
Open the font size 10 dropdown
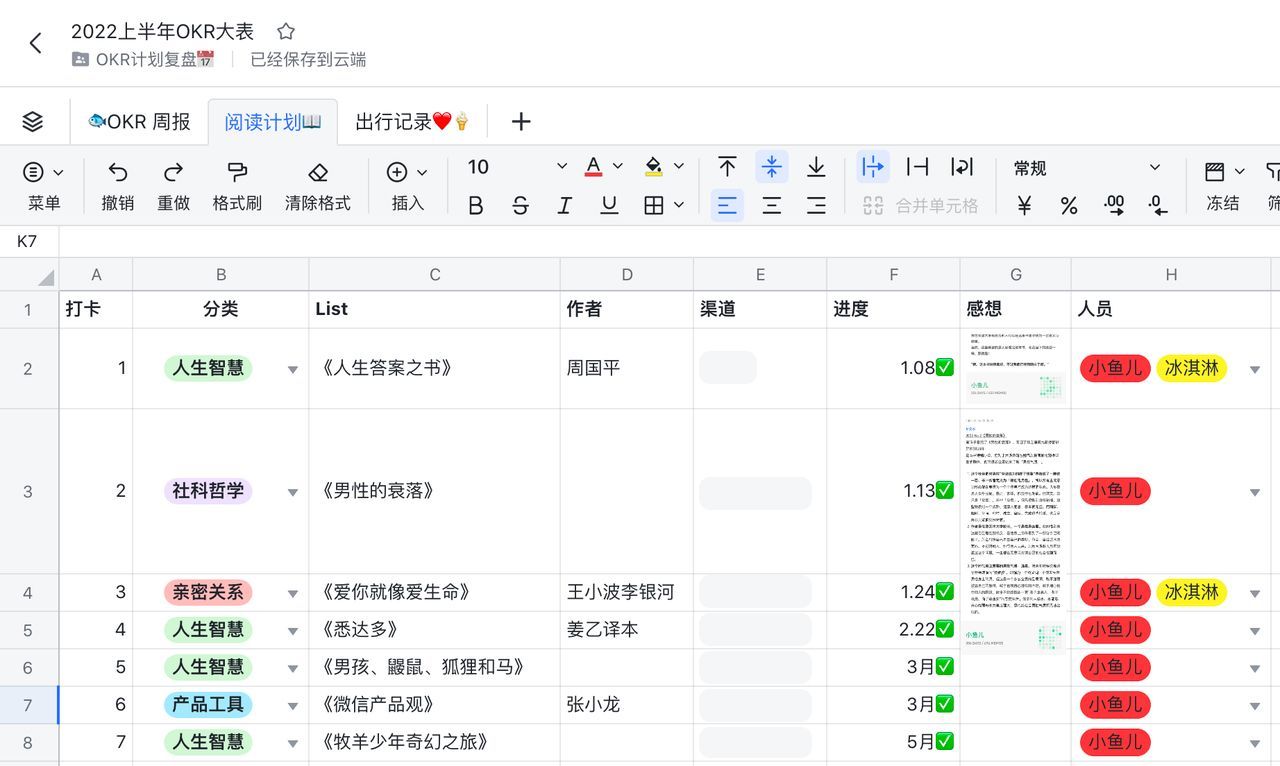[x=561, y=167]
